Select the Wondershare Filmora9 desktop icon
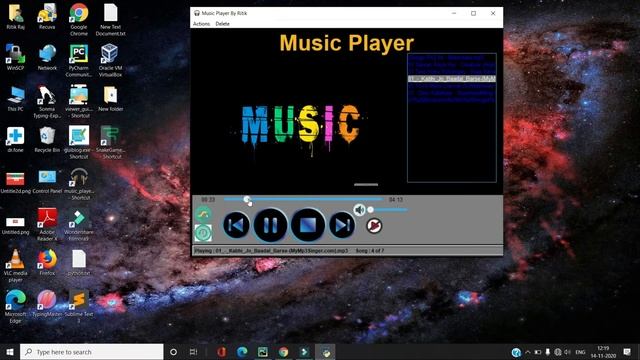This screenshot has width=640, height=360. tap(79, 224)
